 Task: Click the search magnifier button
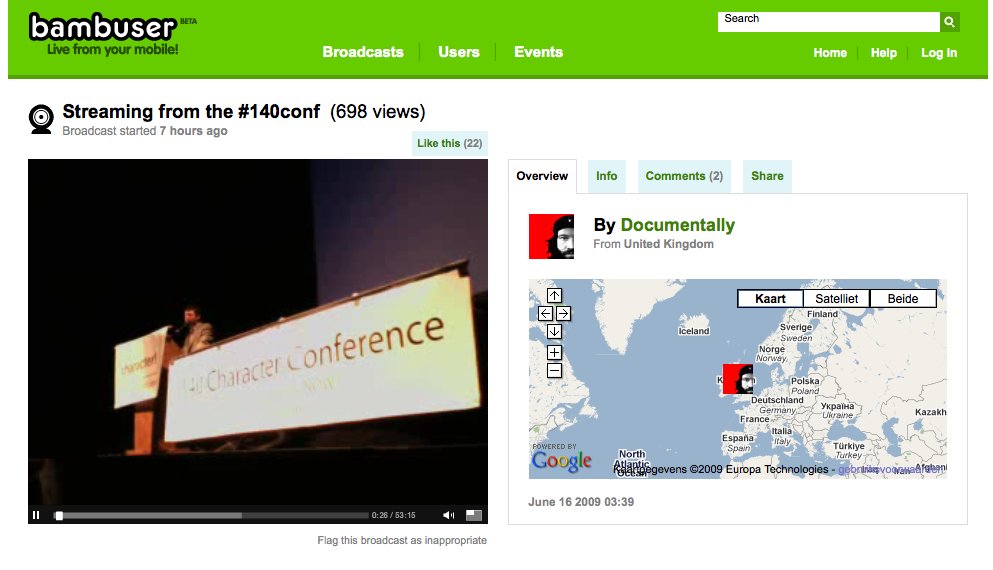click(949, 22)
